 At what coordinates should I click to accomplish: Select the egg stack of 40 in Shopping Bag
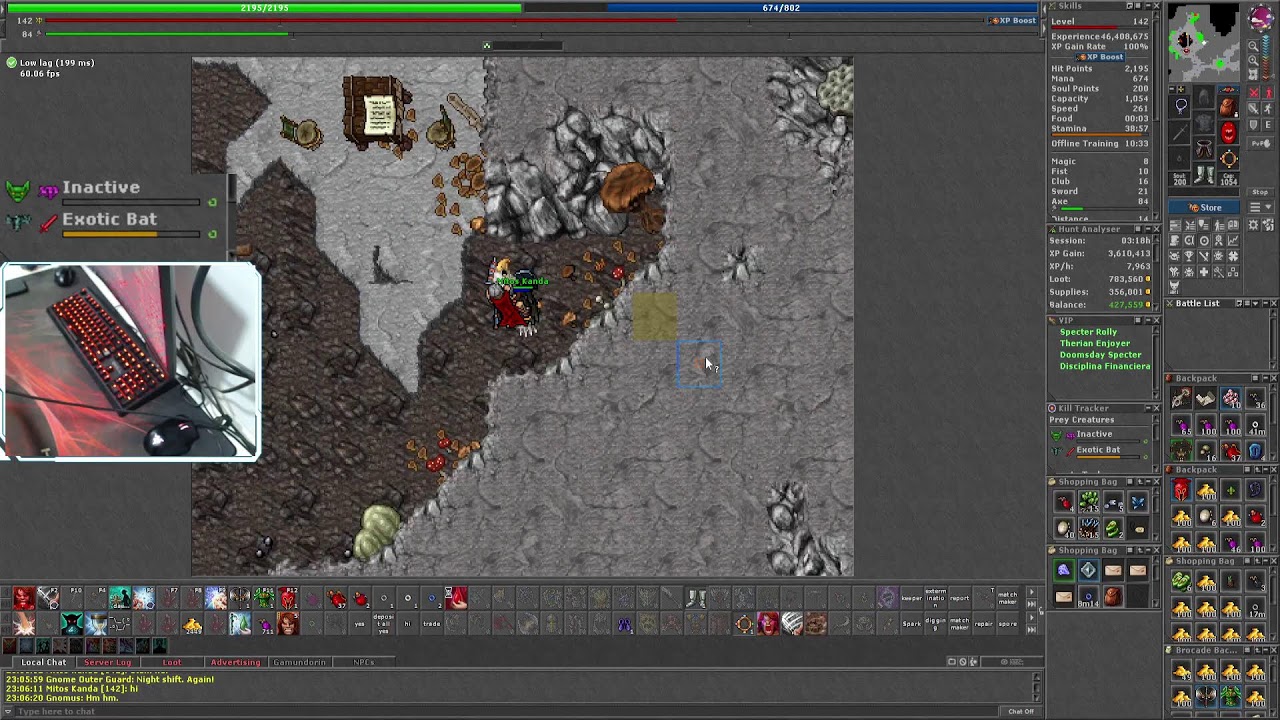[1064, 528]
